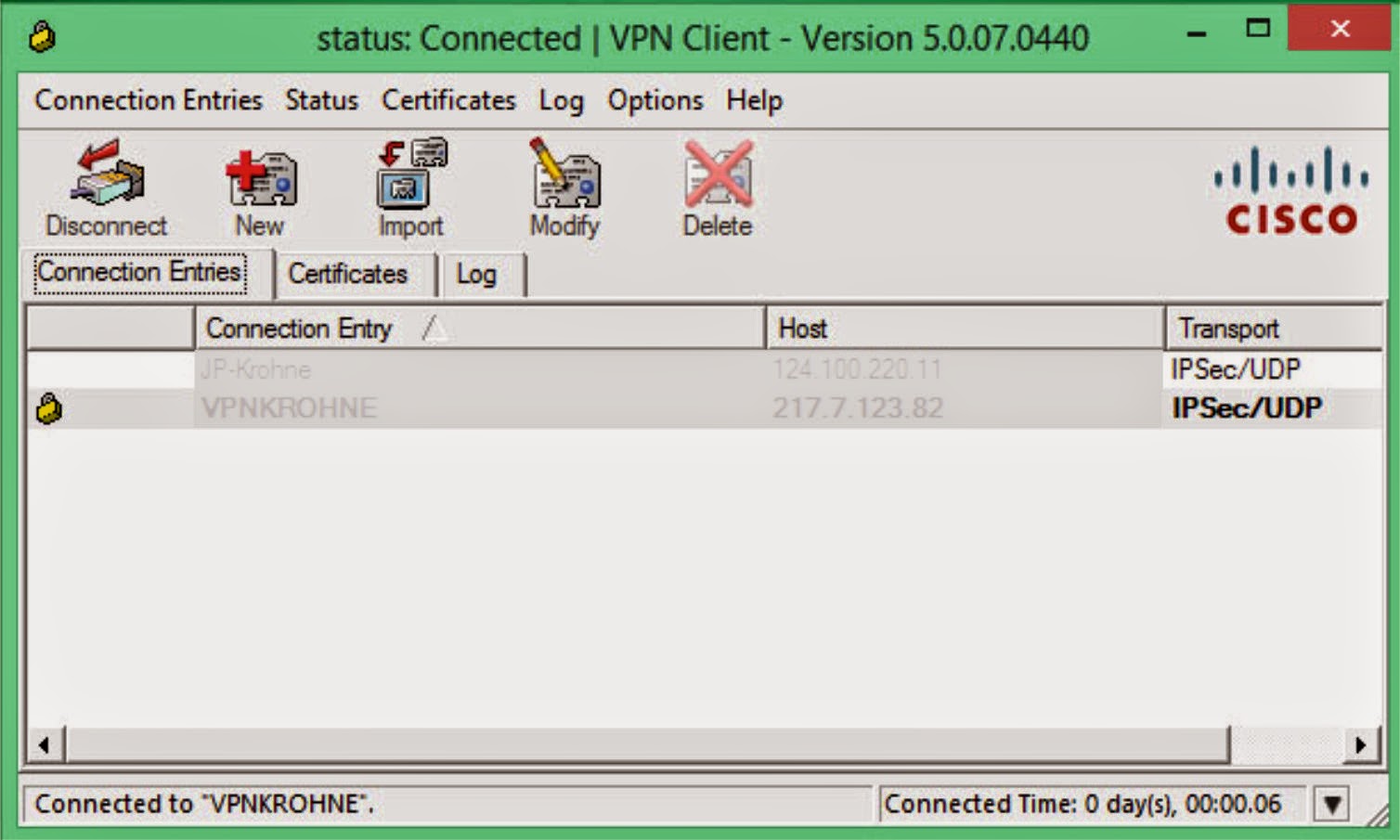This screenshot has height=840, width=1400.
Task: Click IPSec/UDP transport in JP-Krohne row
Action: [x=1236, y=369]
